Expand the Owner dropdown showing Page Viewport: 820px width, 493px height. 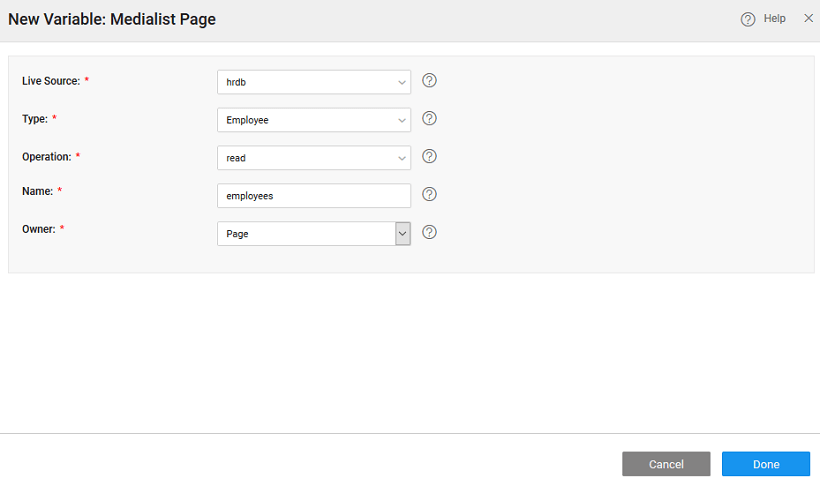point(313,234)
